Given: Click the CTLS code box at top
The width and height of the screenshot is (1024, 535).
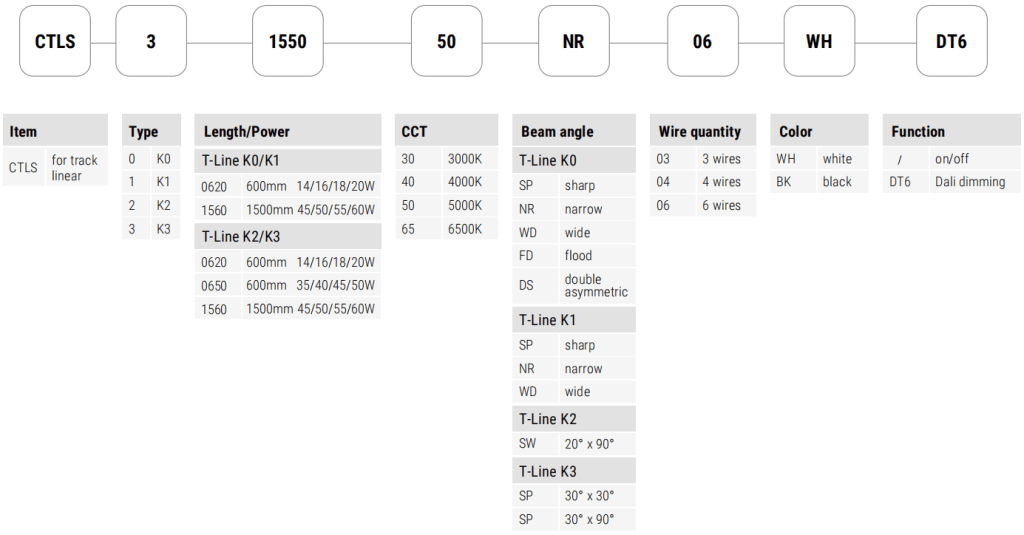Looking at the screenshot, I should point(55,42).
